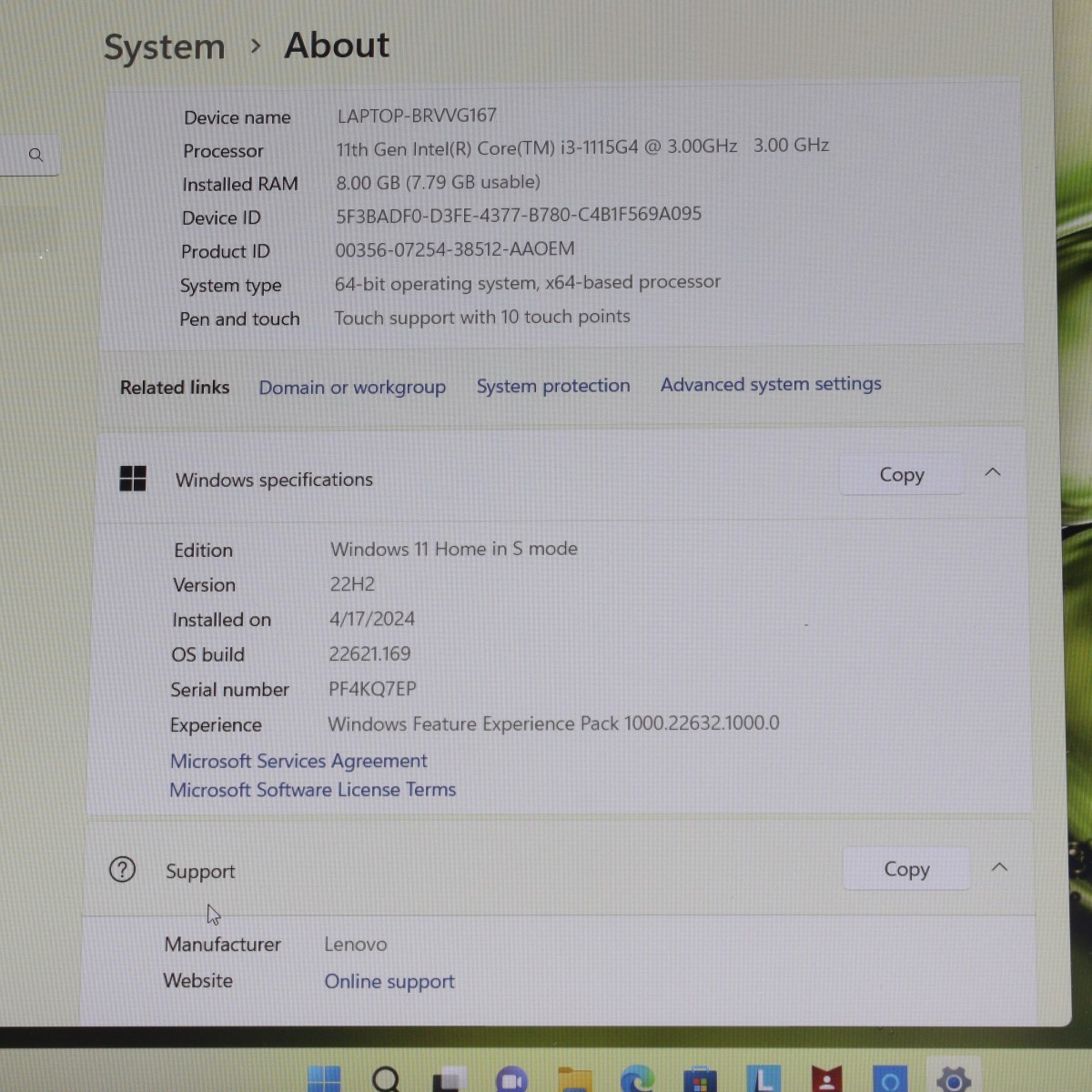
Task: Click the Related links label
Action: click(175, 388)
